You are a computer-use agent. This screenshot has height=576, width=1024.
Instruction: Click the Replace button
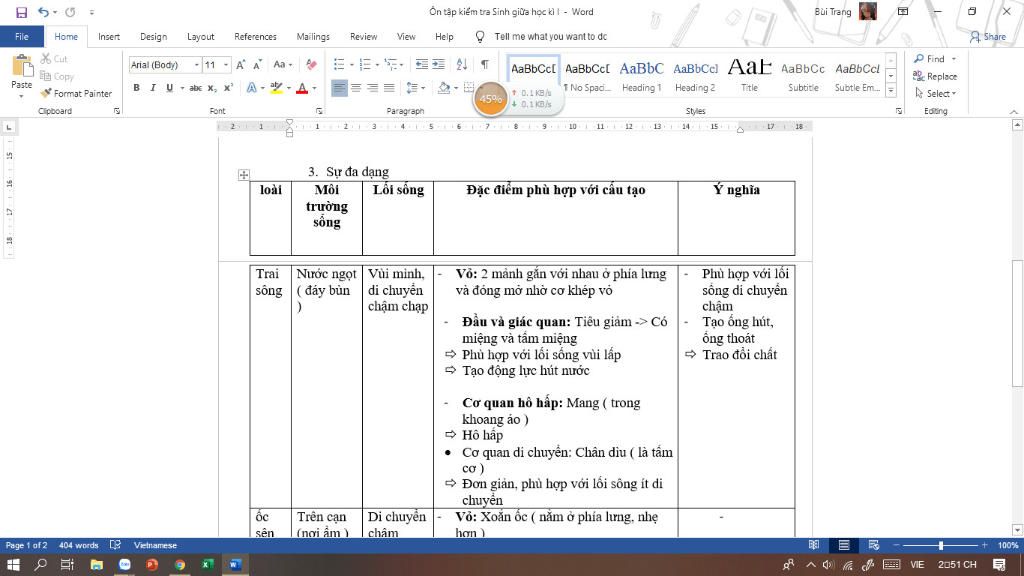coord(935,76)
